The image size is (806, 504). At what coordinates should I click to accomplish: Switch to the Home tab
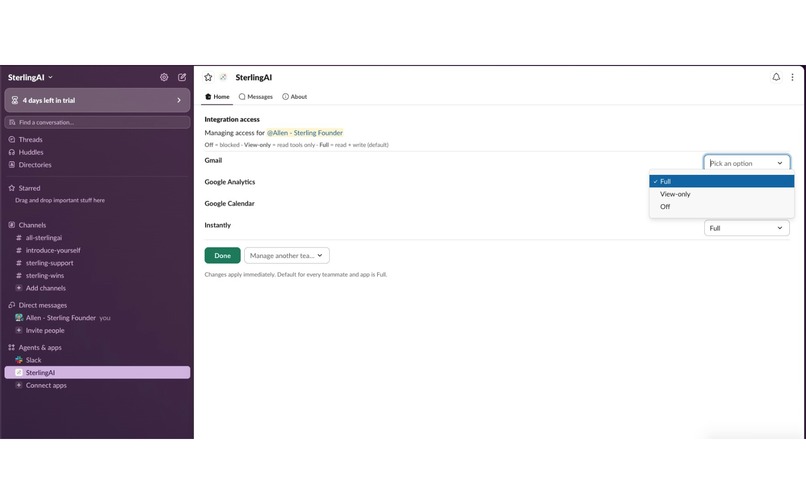(x=217, y=97)
